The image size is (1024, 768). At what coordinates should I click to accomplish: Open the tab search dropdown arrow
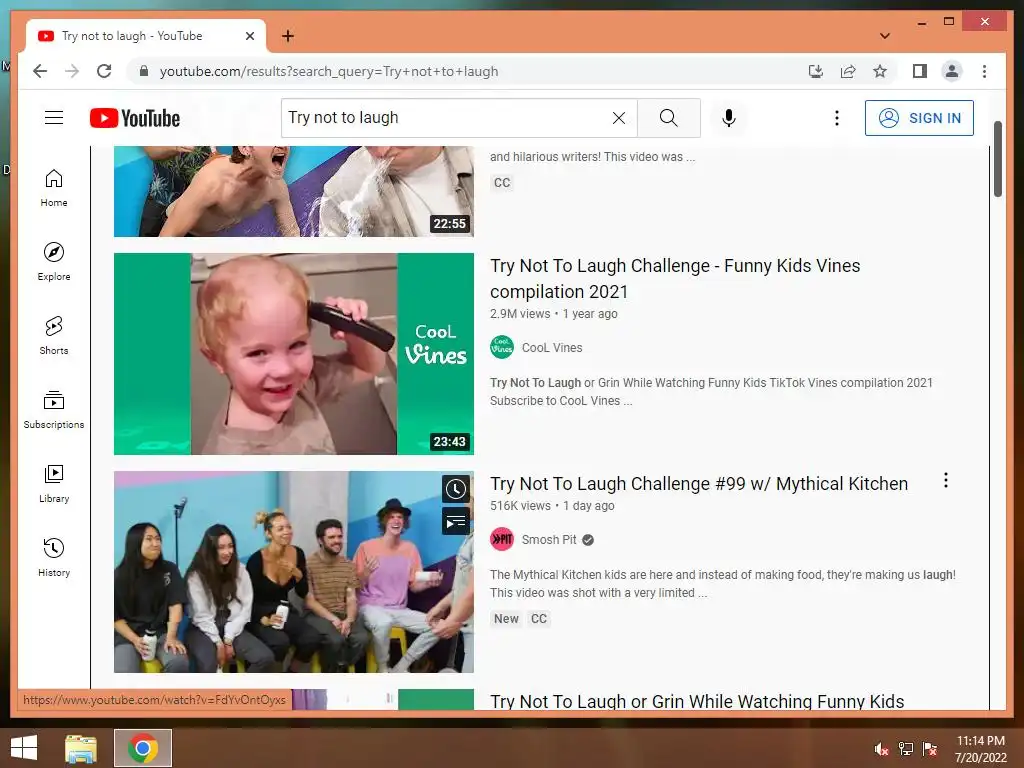pyautogui.click(x=885, y=36)
